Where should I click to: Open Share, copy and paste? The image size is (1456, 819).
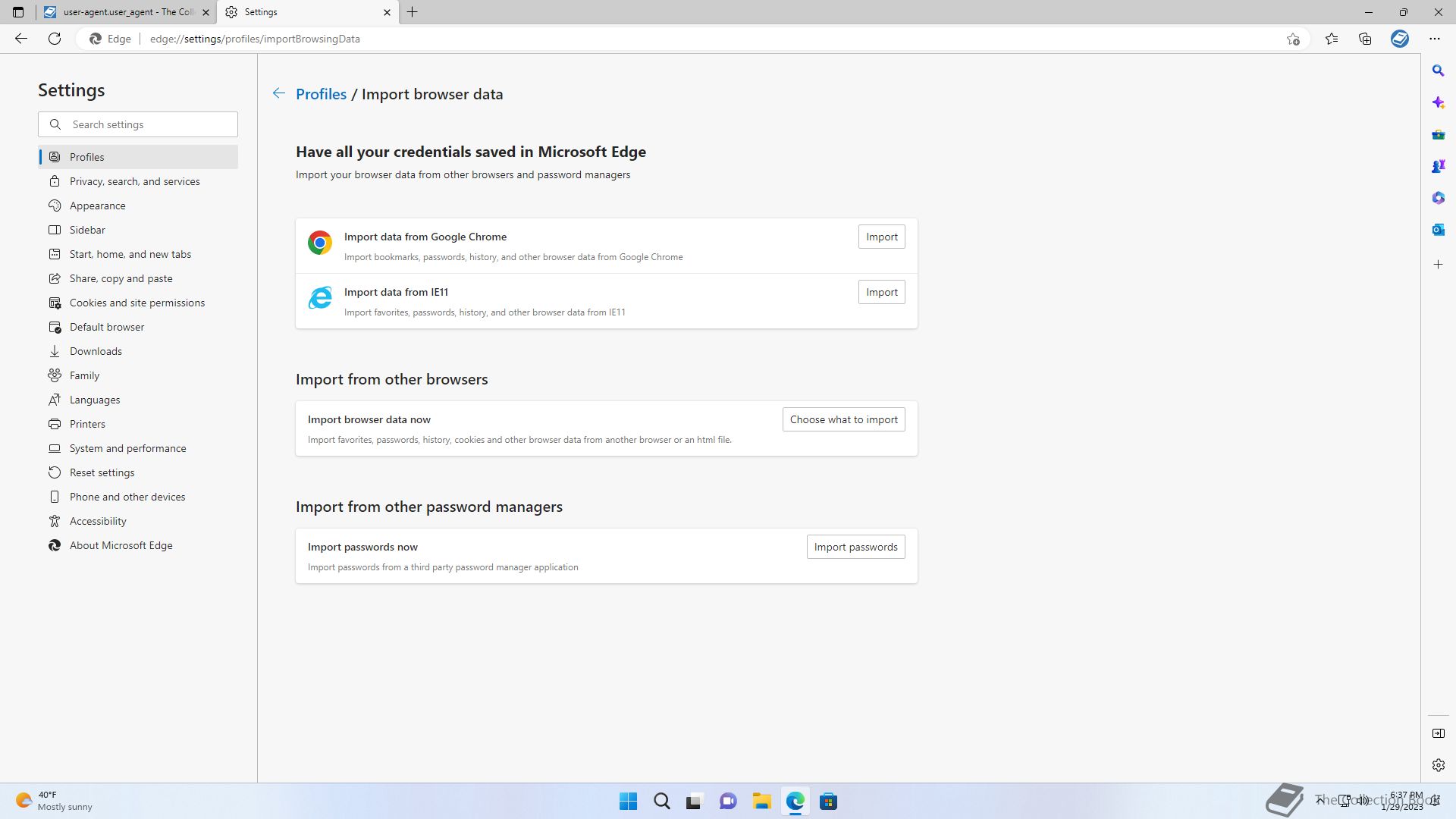(138, 278)
